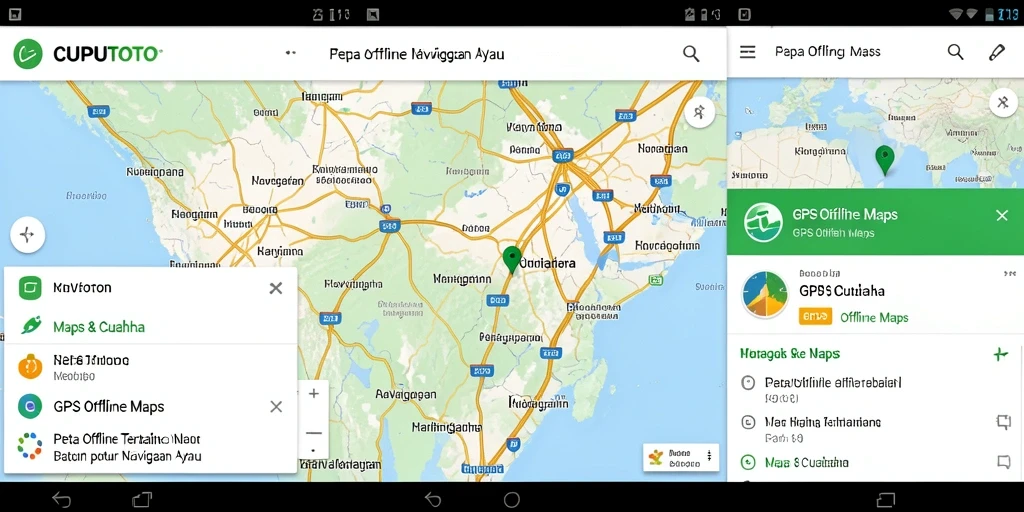
Task: Open the hamburger menu in the right panel
Action: pyautogui.click(x=747, y=52)
